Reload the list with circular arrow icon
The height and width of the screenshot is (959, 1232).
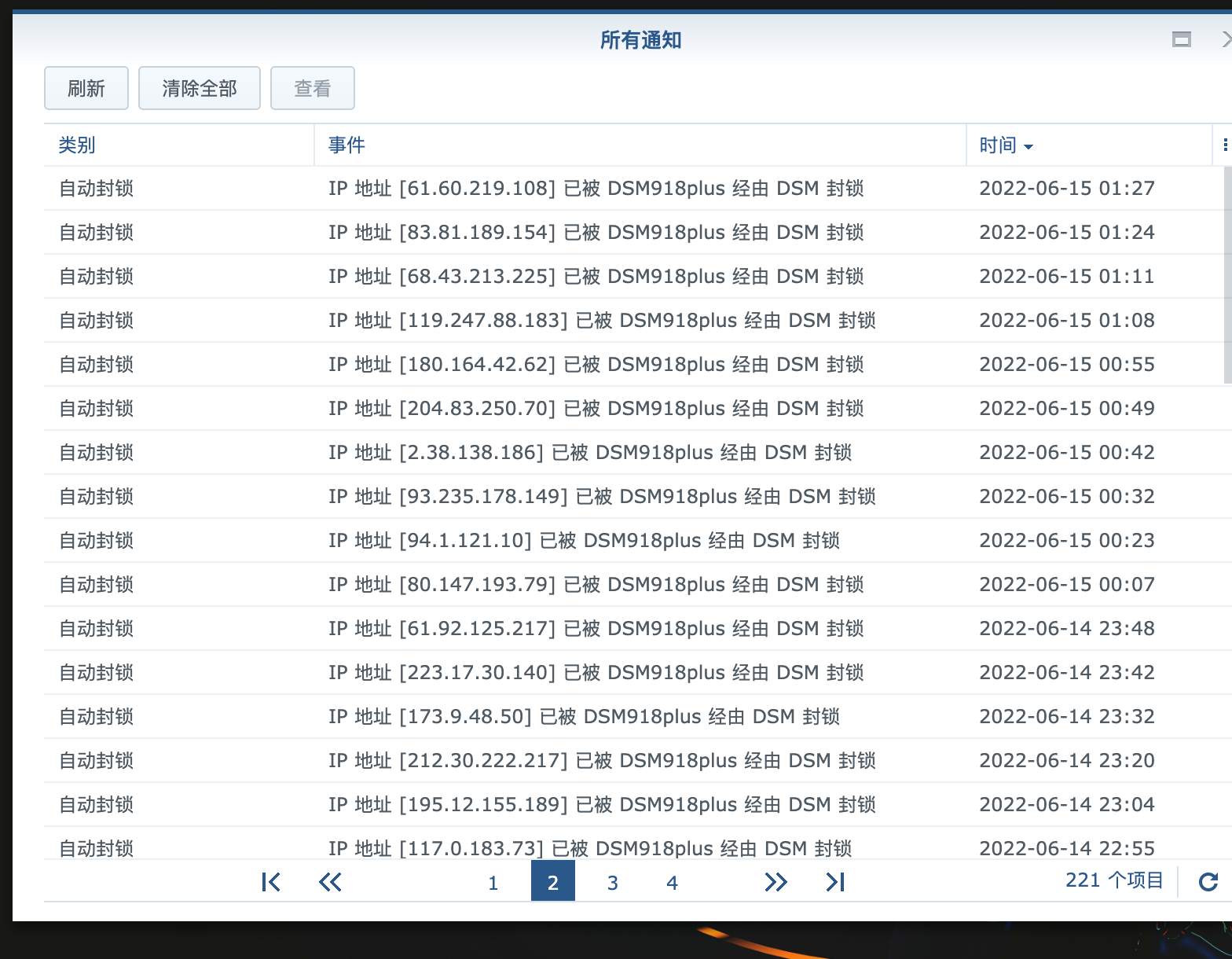click(1208, 882)
